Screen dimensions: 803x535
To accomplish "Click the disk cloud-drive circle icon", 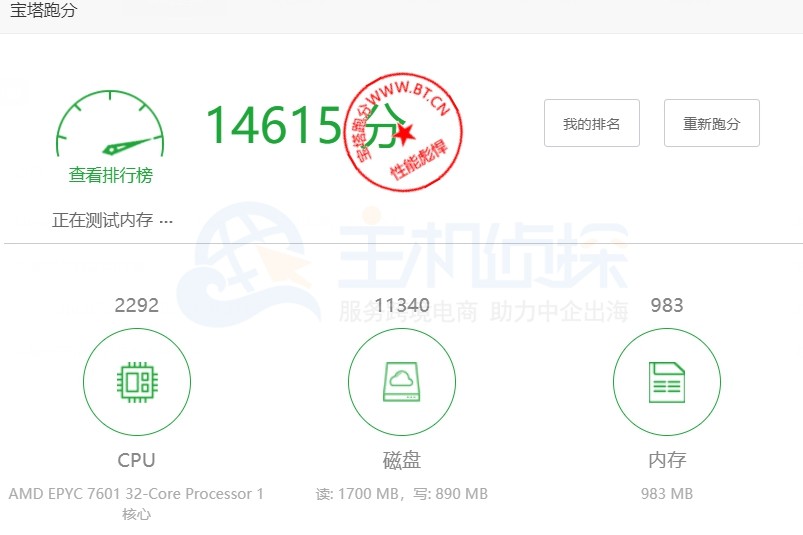I will point(402,382).
